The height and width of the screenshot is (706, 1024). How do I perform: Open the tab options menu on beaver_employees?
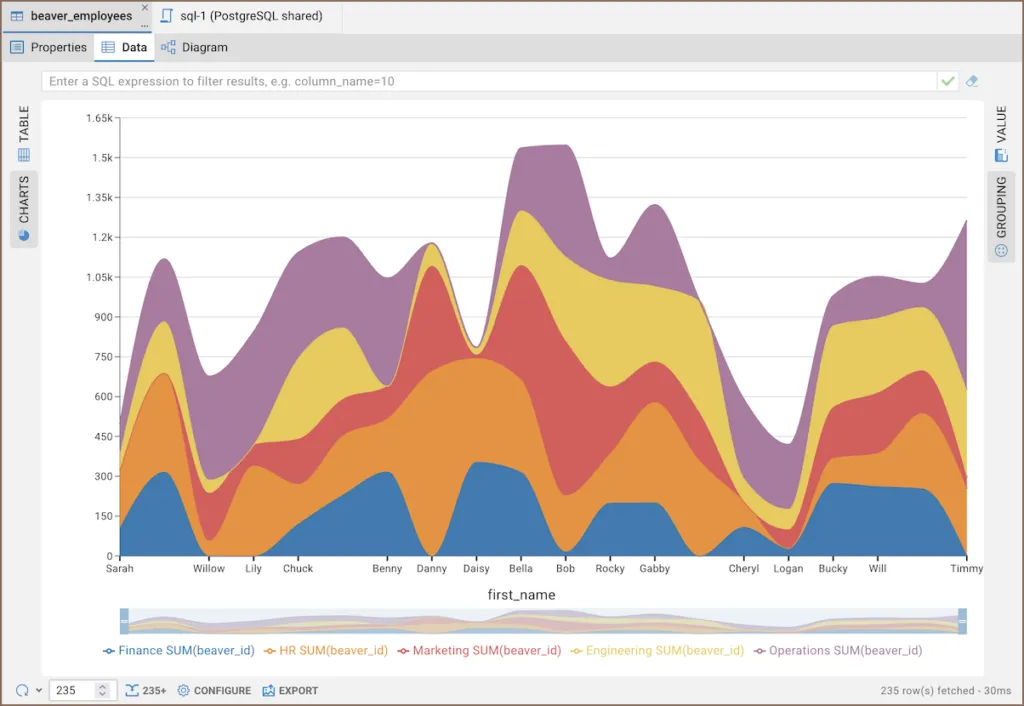[145, 25]
